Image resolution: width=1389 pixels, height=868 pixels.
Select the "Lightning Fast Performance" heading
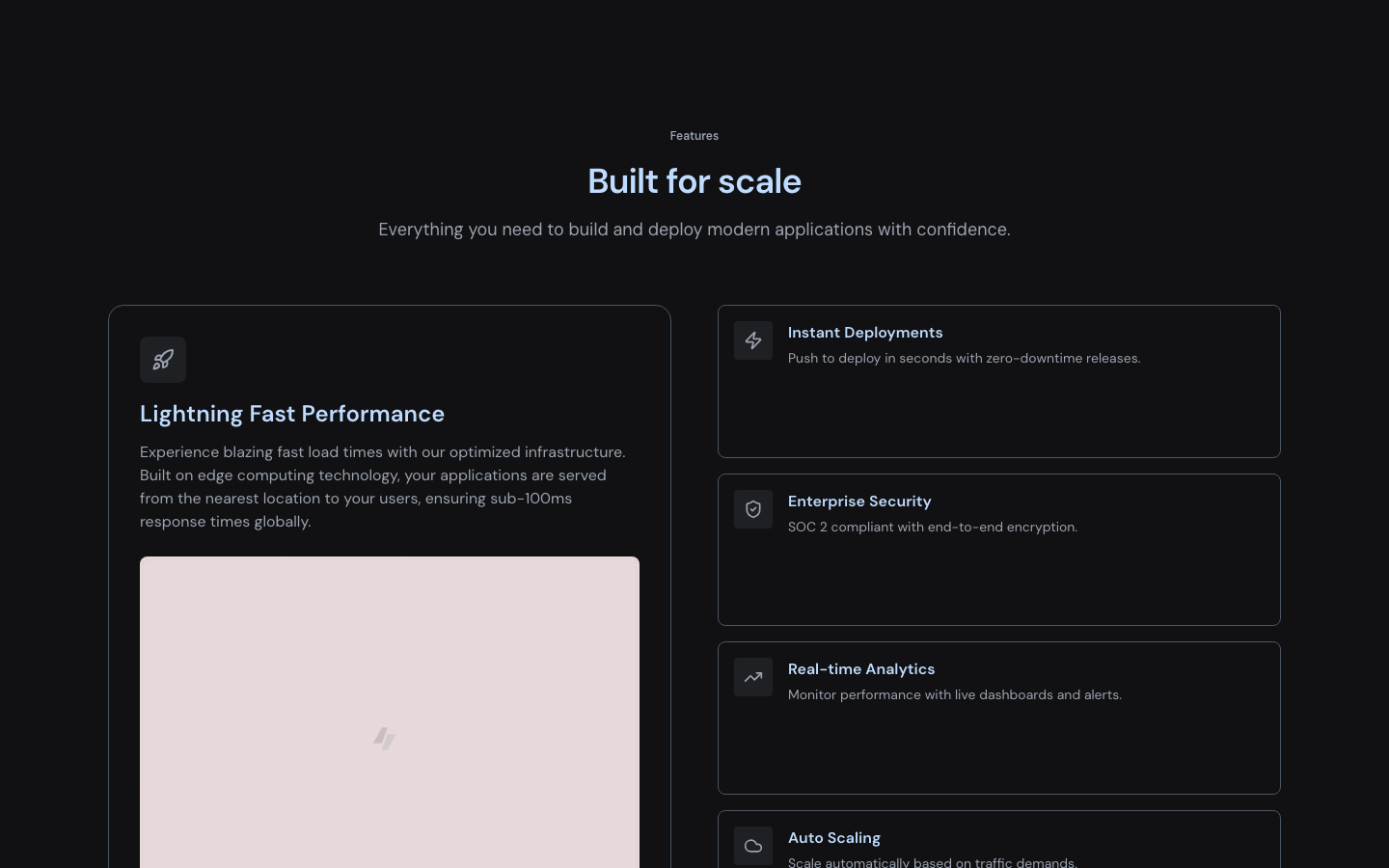click(292, 414)
